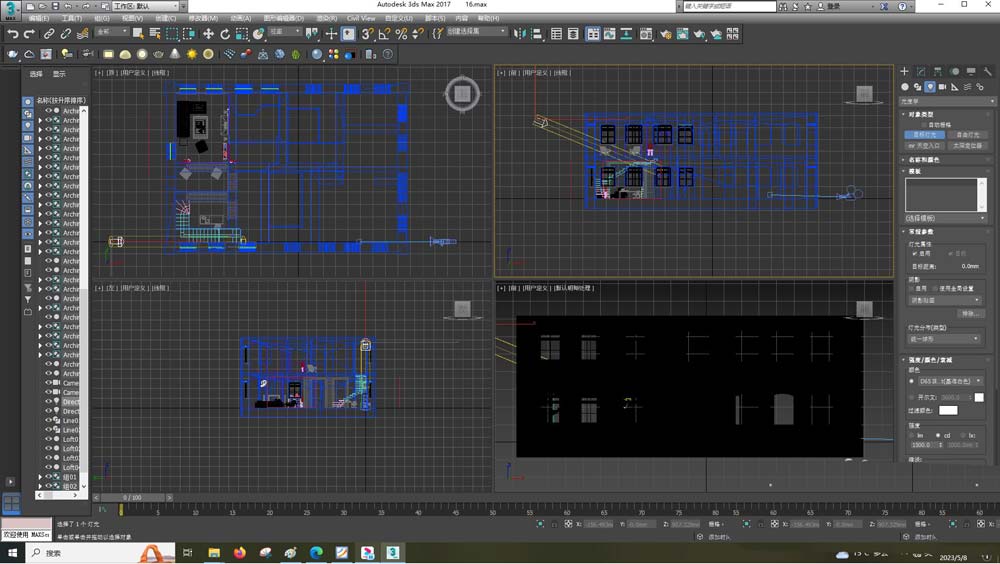Enable the 自动栅格 checkbox

pos(925,125)
